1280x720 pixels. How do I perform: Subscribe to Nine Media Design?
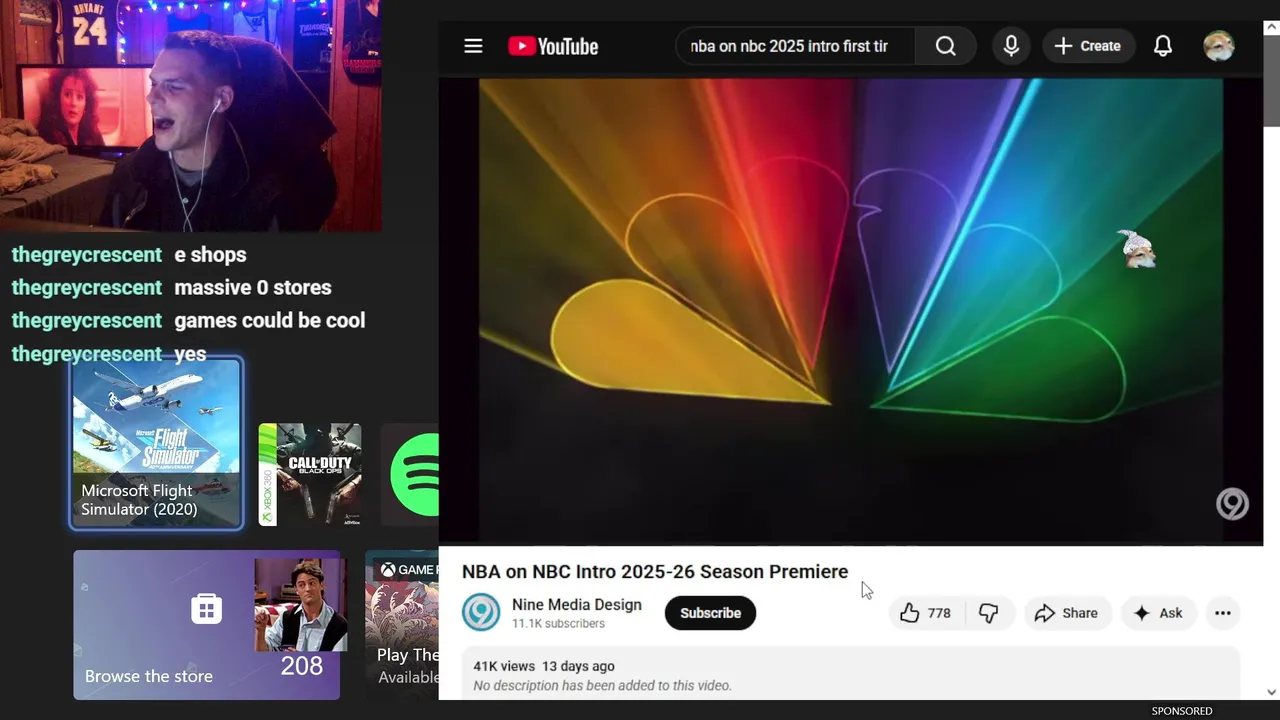710,613
